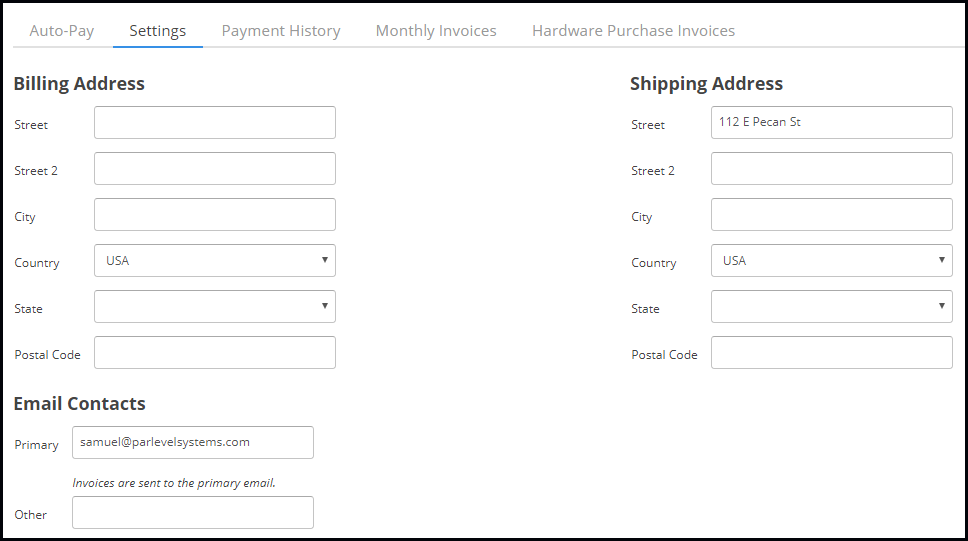Screen dimensions: 968x541
Task: Focus the Billing Address Street 2 field
Action: [x=214, y=169]
